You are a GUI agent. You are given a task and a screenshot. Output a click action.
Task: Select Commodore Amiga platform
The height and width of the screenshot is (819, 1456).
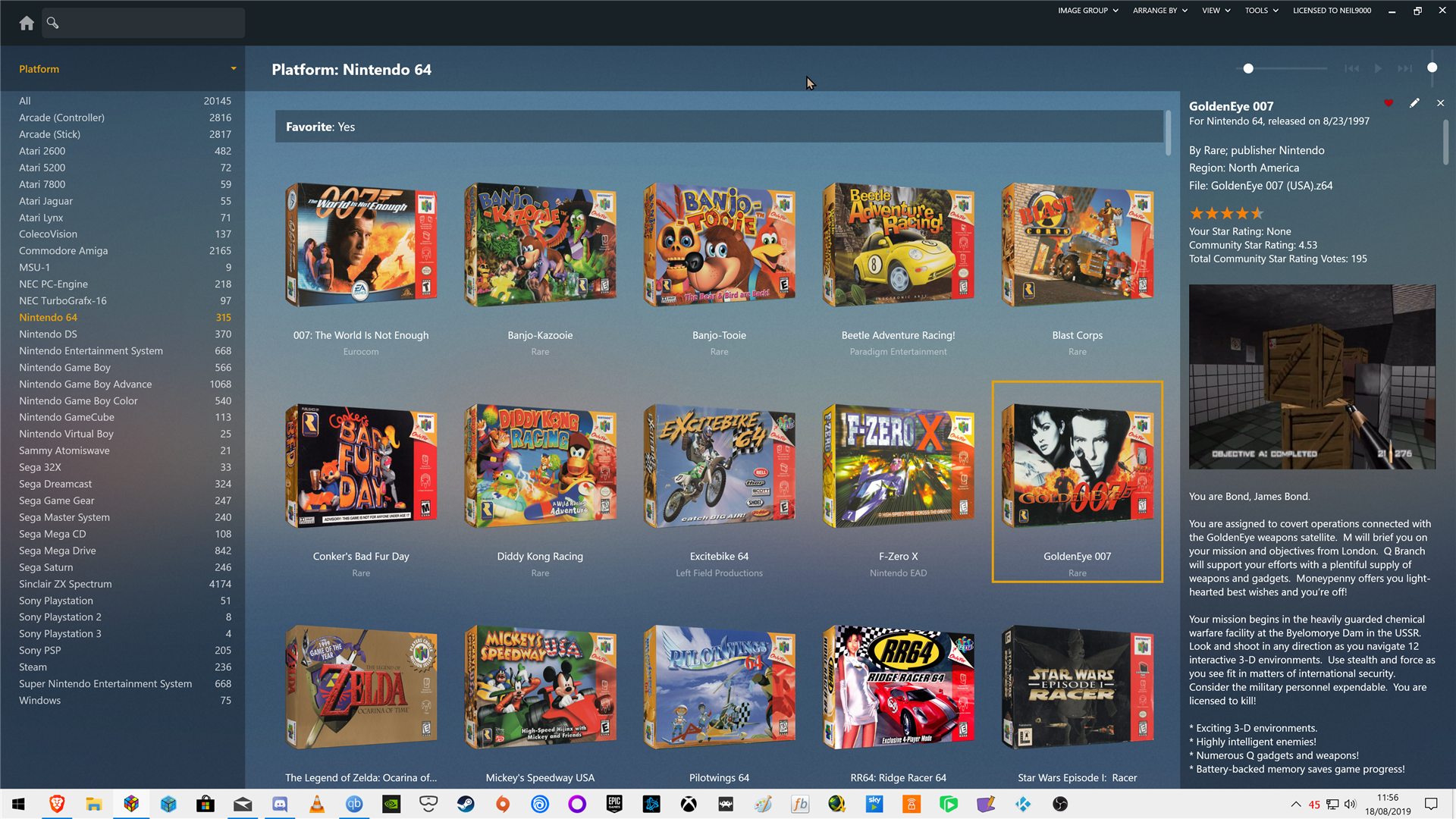coord(125,251)
